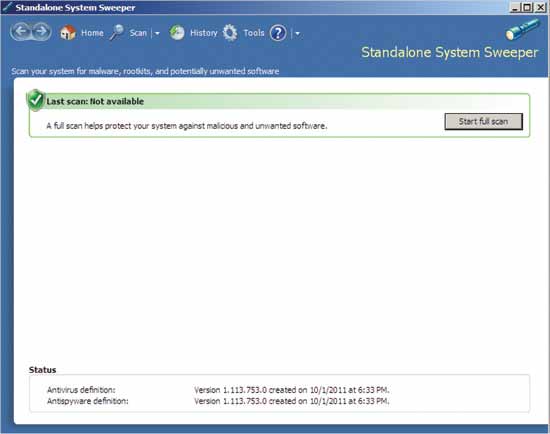Image resolution: width=550 pixels, height=434 pixels.
Task: Click the flashlight logo icon
Action: [522, 29]
